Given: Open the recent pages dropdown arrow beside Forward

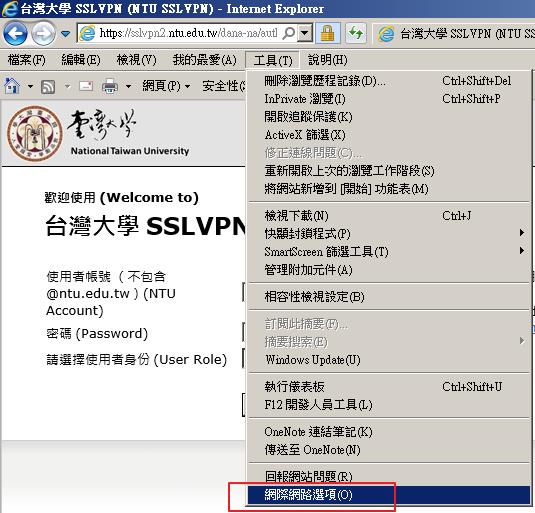Looking at the screenshot, I should pyautogui.click(x=65, y=34).
